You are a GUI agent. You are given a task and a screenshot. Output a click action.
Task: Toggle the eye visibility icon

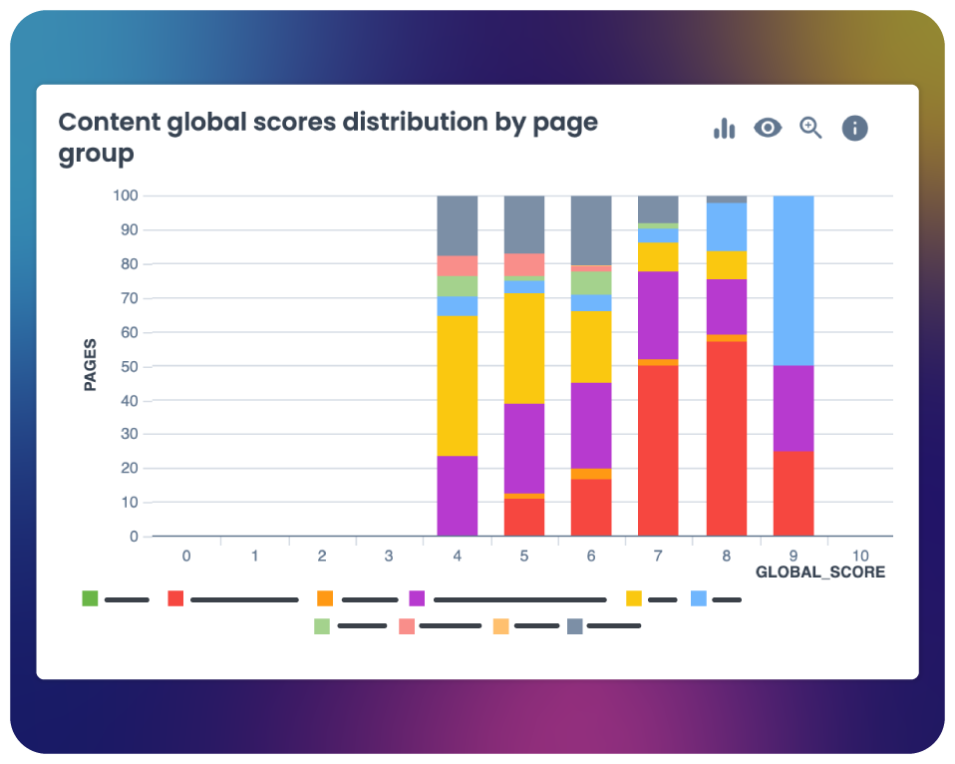(x=767, y=128)
